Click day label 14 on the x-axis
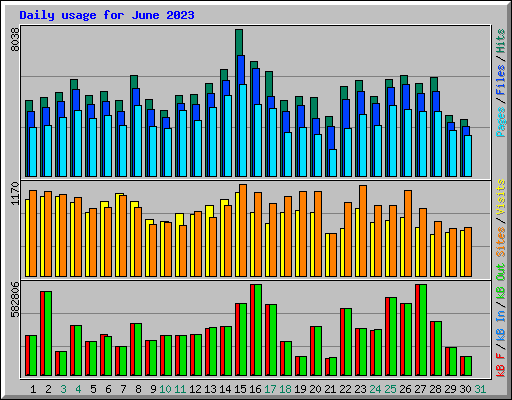Screen dimensions: 512x400 pyautogui.click(x=225, y=389)
